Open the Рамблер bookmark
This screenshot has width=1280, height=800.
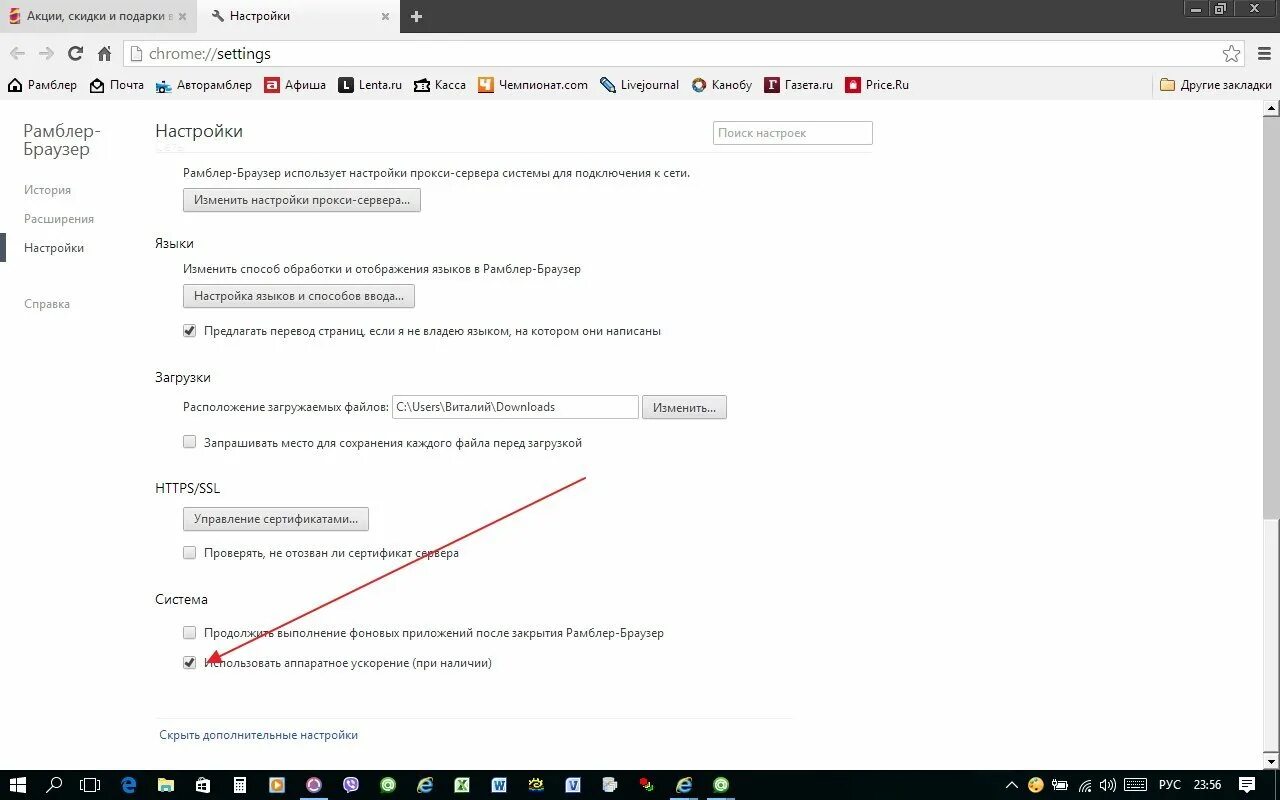[42, 85]
